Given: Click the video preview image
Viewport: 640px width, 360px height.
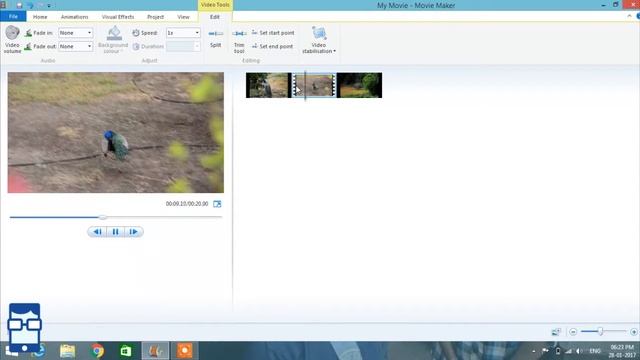Looking at the screenshot, I should 116,133.
